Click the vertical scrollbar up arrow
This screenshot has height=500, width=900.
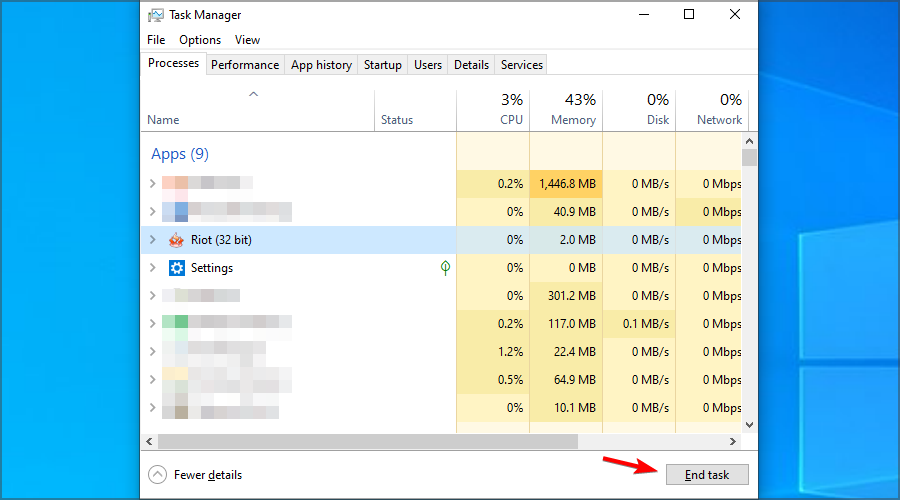point(749,141)
